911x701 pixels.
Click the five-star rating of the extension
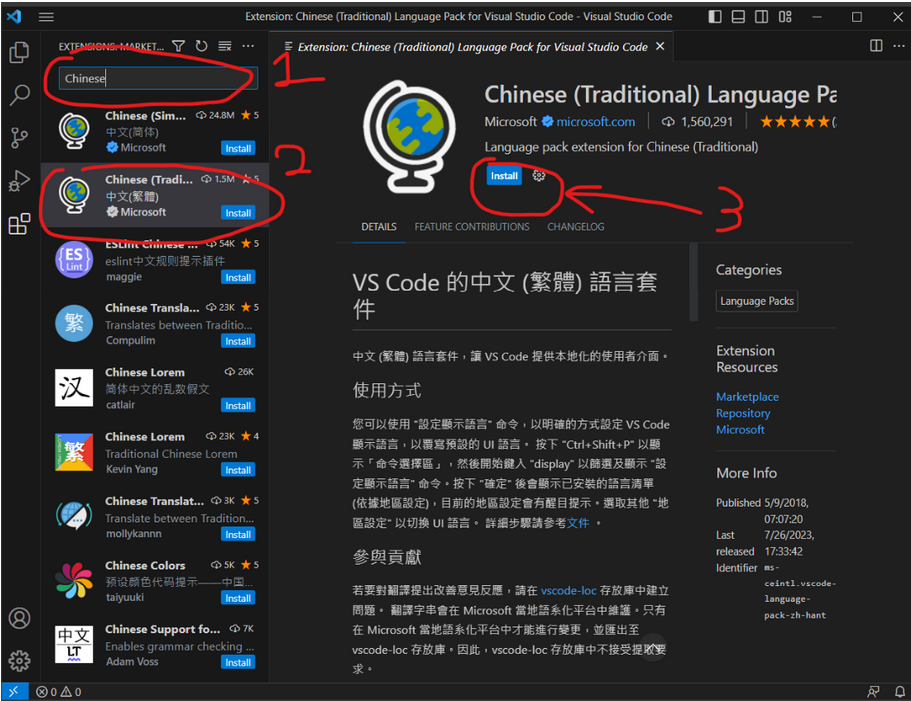[797, 121]
